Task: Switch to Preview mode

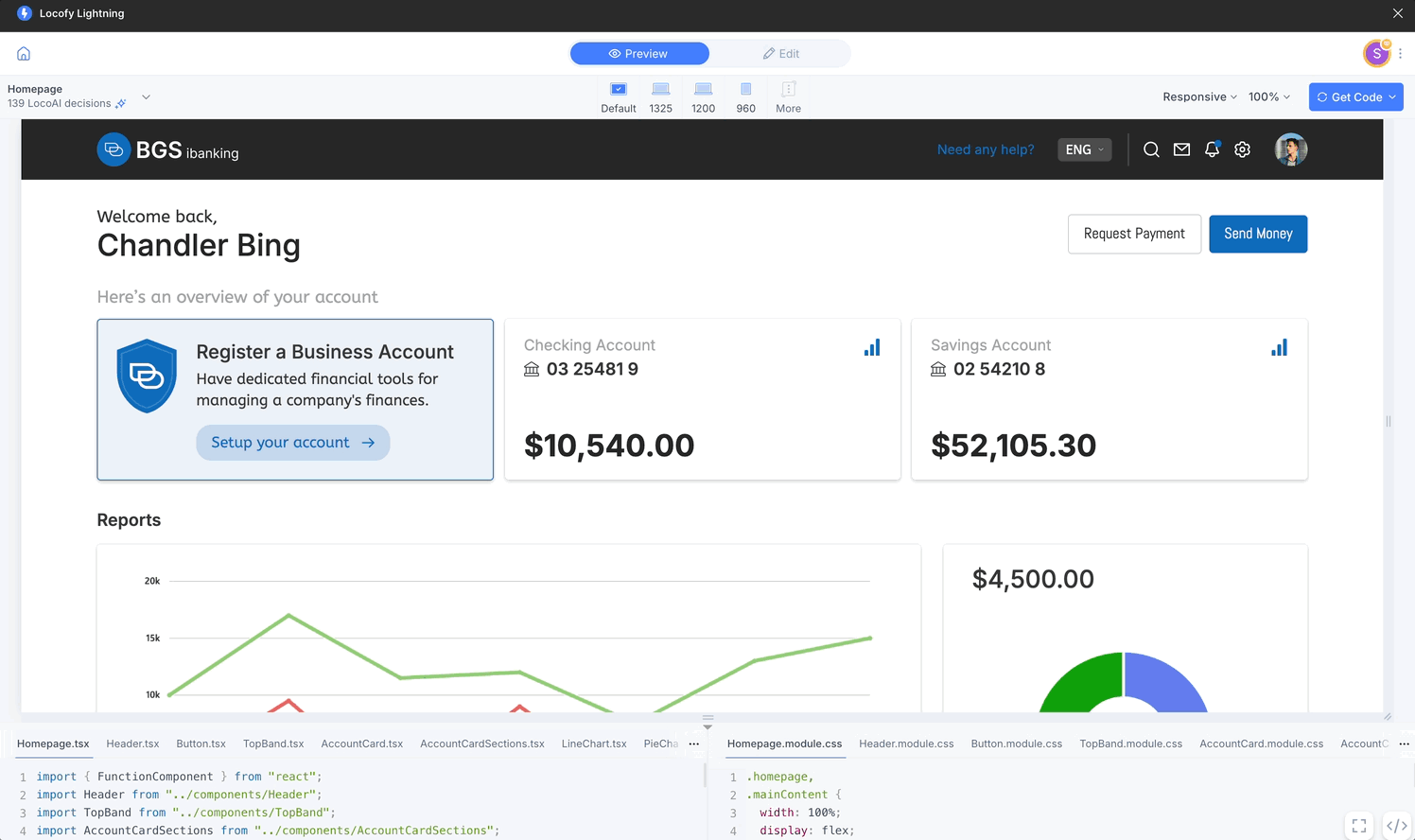Action: point(639,54)
